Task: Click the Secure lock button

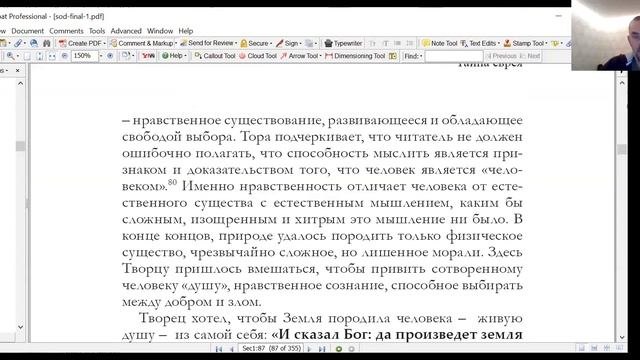Action: [254, 43]
